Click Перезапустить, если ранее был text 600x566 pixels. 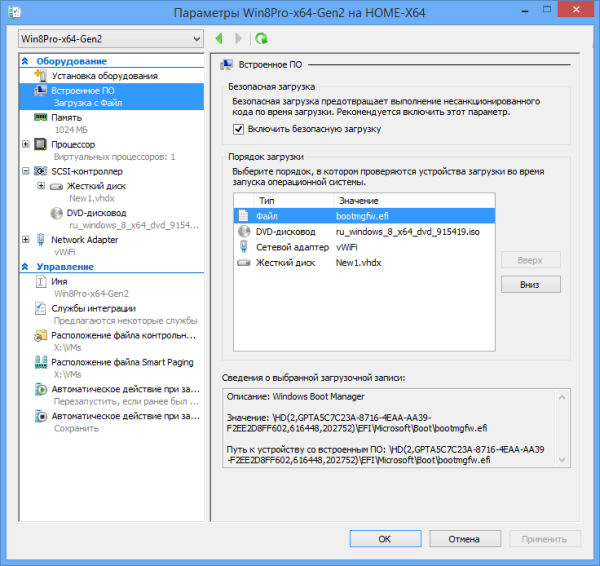click(x=126, y=401)
